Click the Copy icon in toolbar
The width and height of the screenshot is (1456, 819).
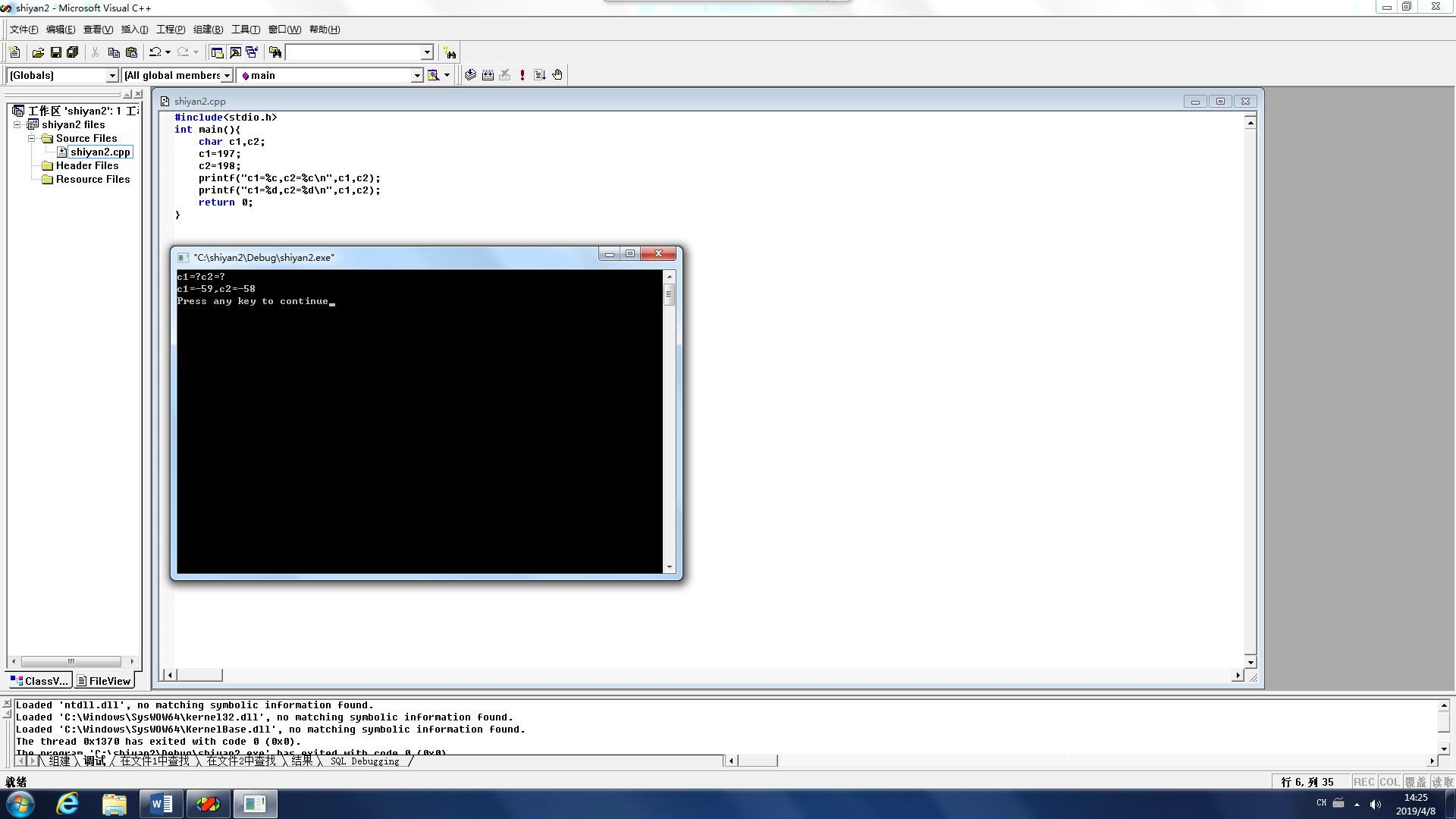click(114, 52)
